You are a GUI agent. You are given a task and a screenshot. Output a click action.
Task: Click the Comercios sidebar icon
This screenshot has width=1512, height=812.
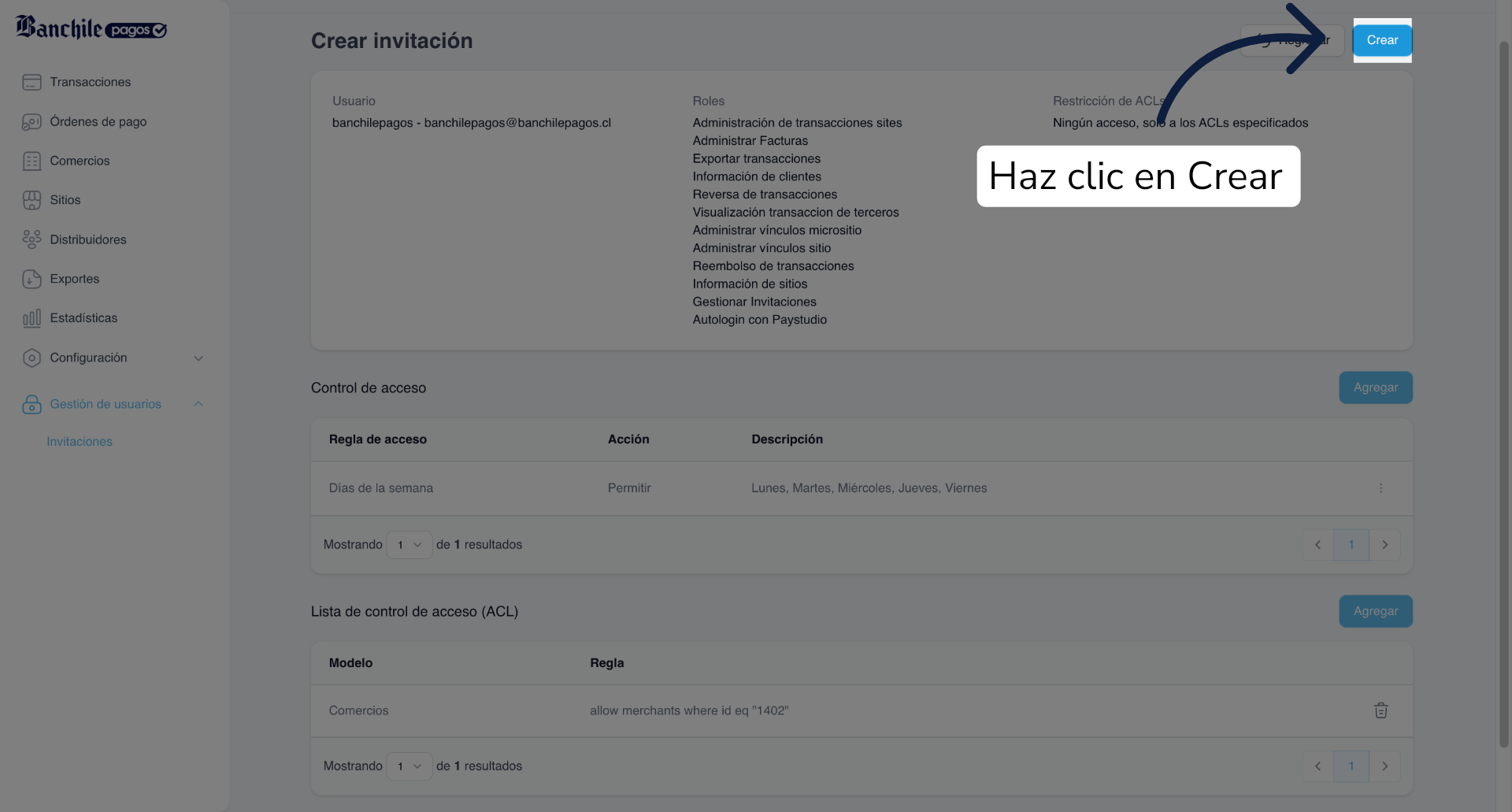(x=31, y=161)
